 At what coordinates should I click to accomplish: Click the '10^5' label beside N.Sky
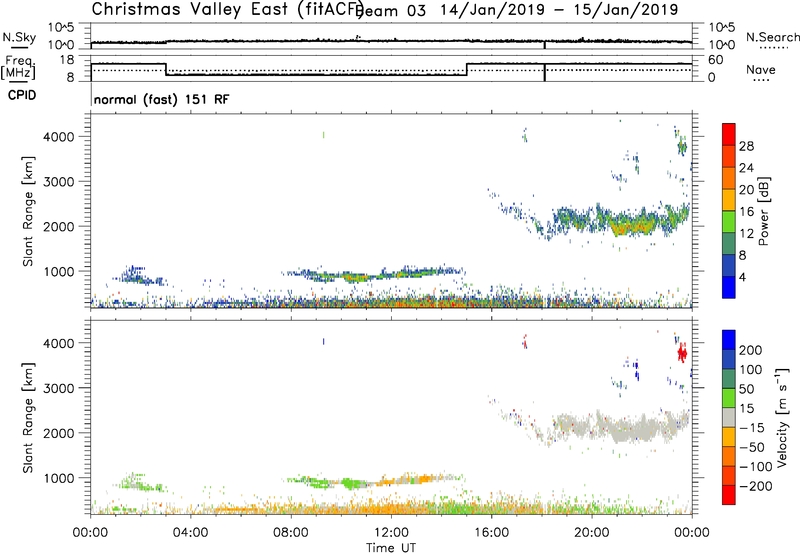tap(61, 27)
